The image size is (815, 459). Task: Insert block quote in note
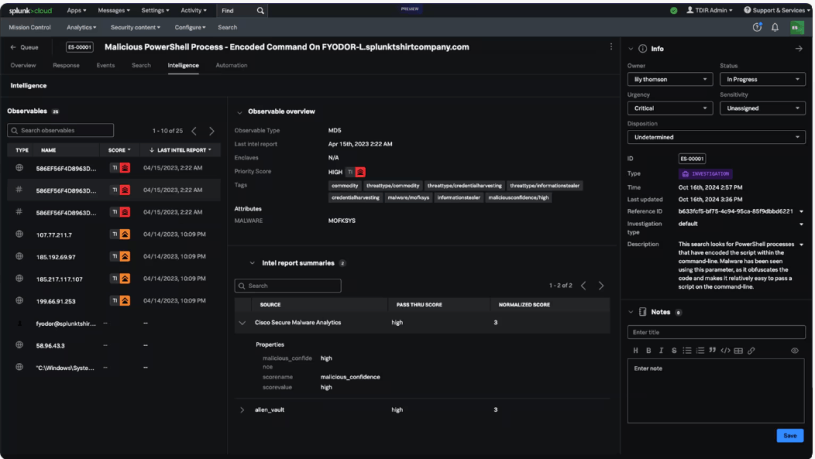(713, 350)
